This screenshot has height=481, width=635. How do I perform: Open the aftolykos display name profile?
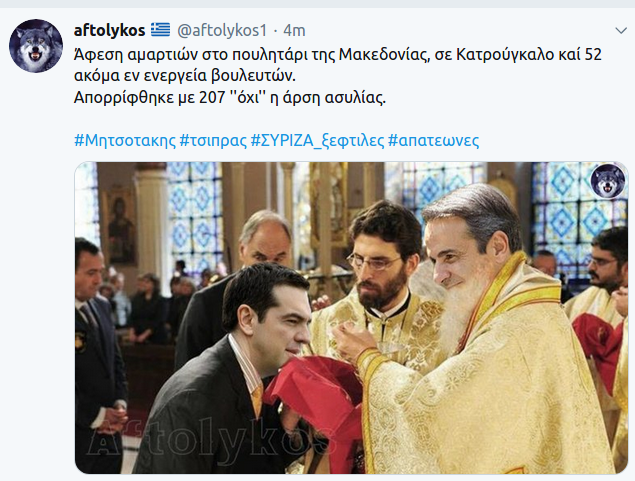[x=109, y=30]
